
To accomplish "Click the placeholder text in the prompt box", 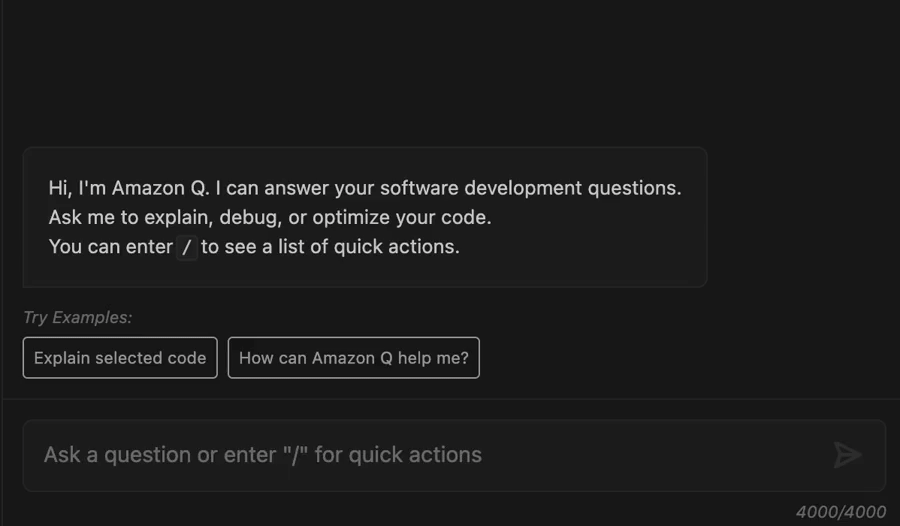I will click(x=263, y=455).
